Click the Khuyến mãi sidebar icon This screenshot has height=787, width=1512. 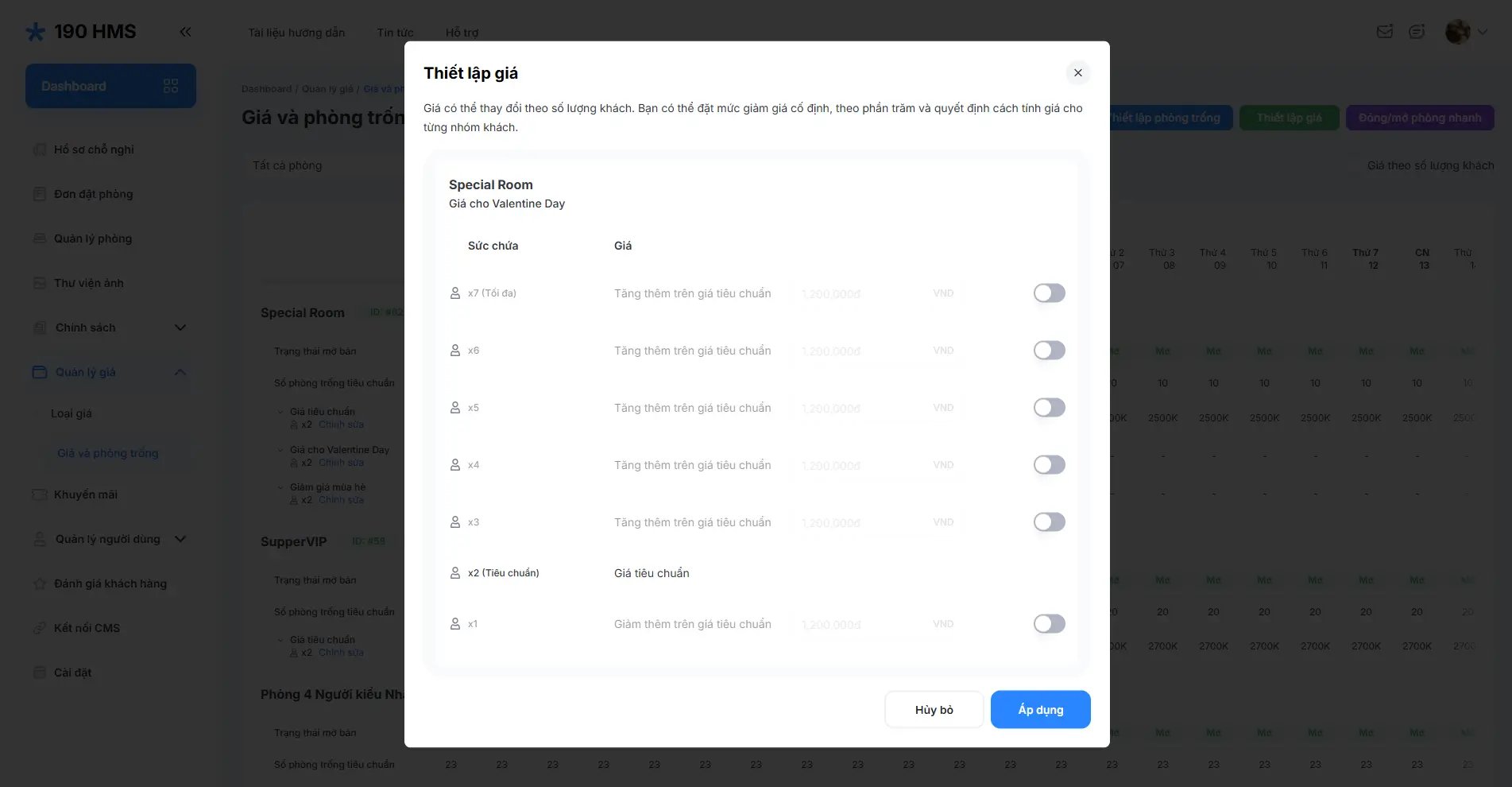click(x=40, y=494)
